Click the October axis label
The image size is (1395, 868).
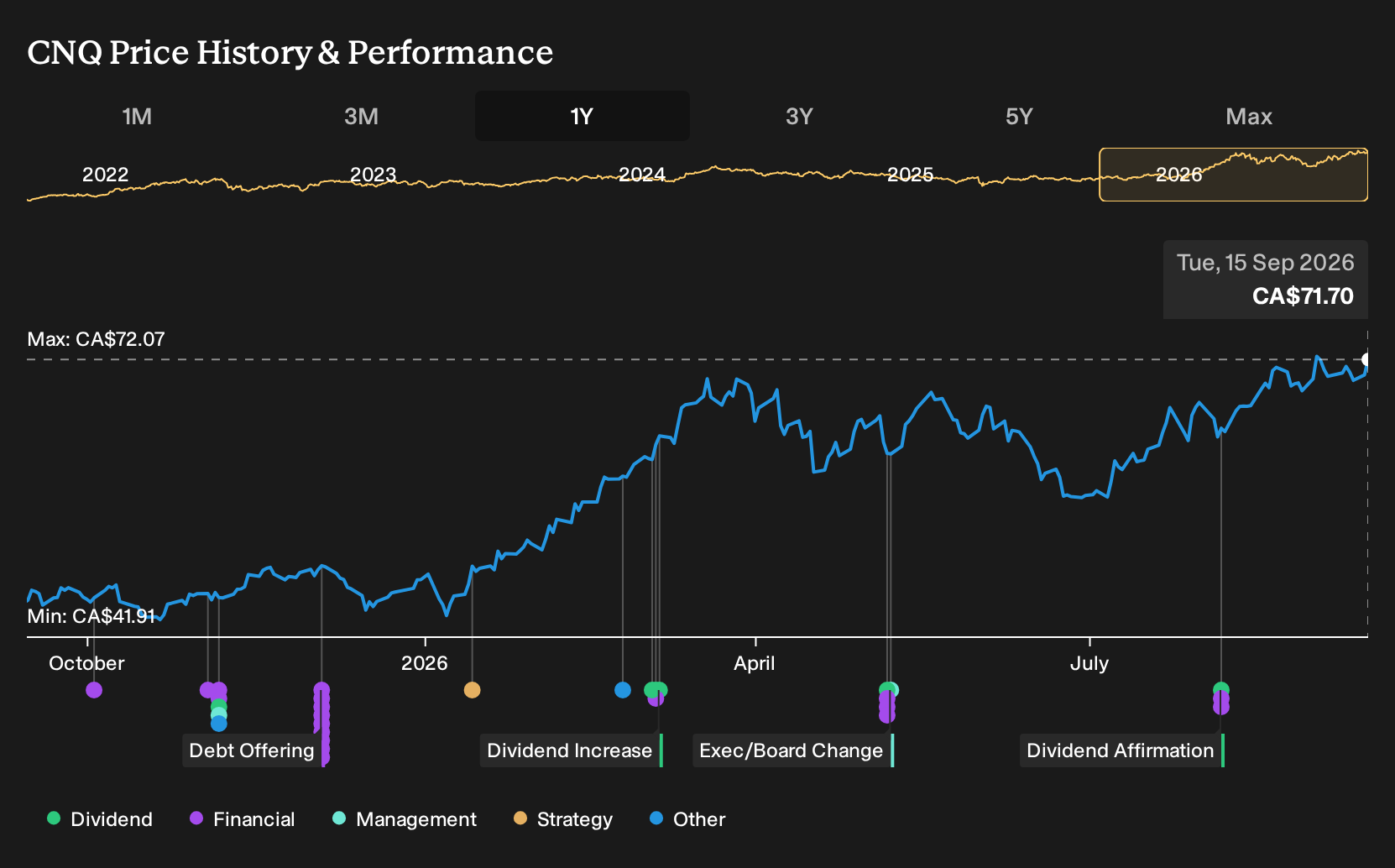point(86,663)
